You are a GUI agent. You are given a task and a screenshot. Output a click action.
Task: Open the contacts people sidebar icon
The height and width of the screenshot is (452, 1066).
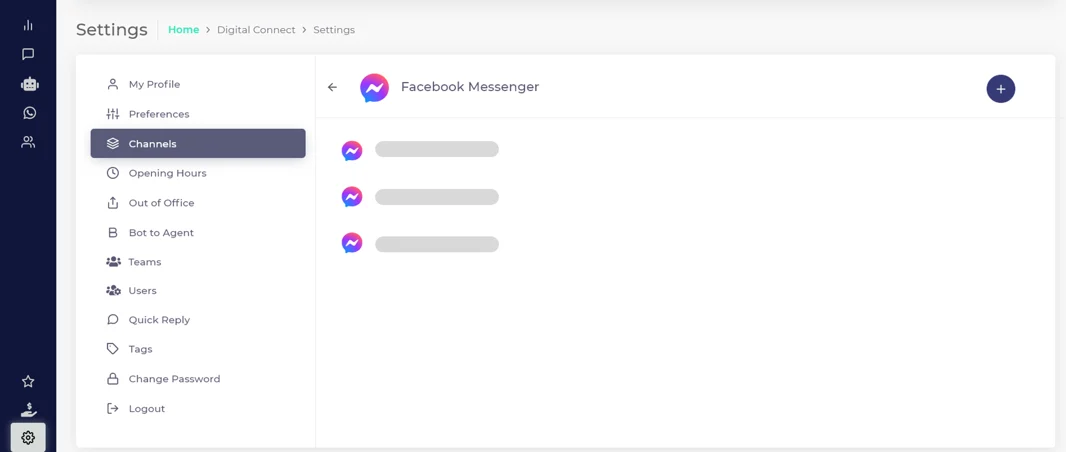(28, 142)
